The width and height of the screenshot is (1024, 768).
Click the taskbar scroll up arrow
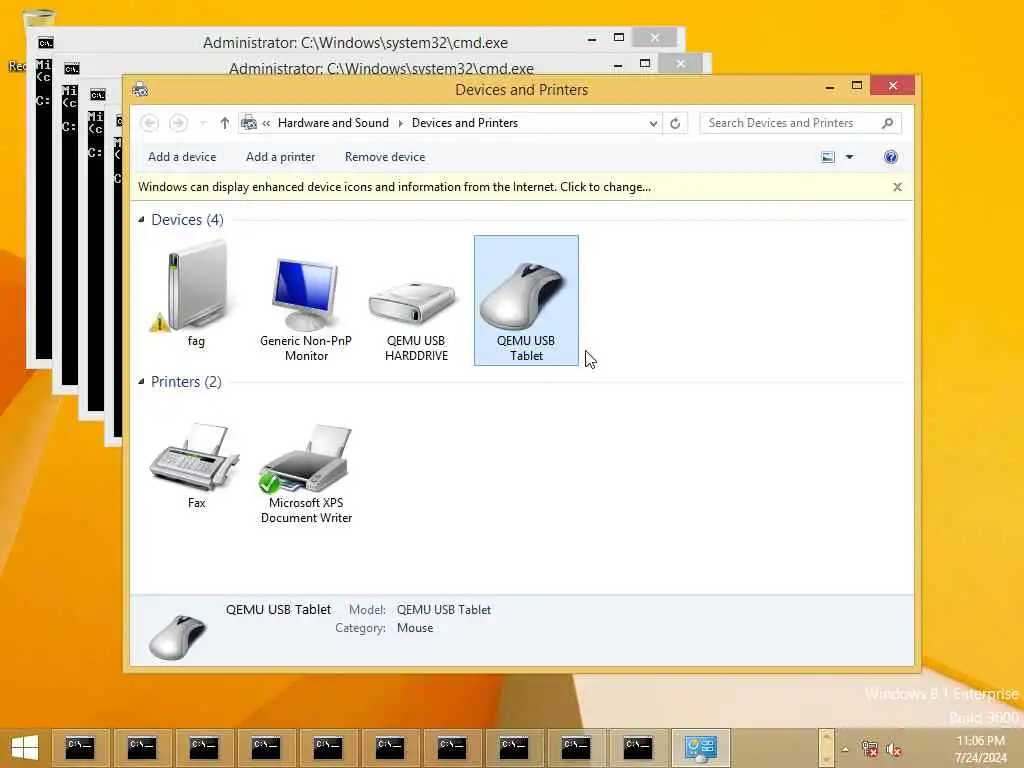click(826, 738)
